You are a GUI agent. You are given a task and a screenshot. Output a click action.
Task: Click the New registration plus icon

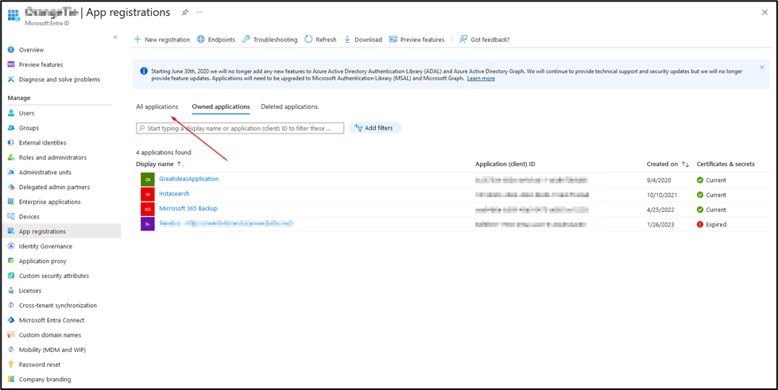point(137,39)
